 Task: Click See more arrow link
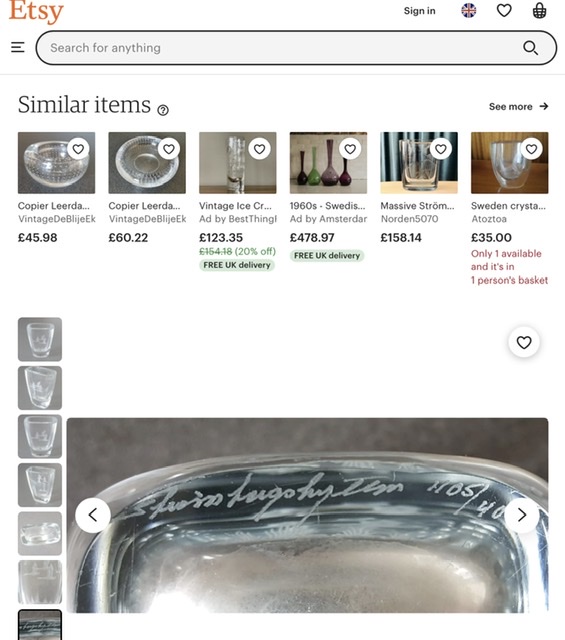click(518, 107)
